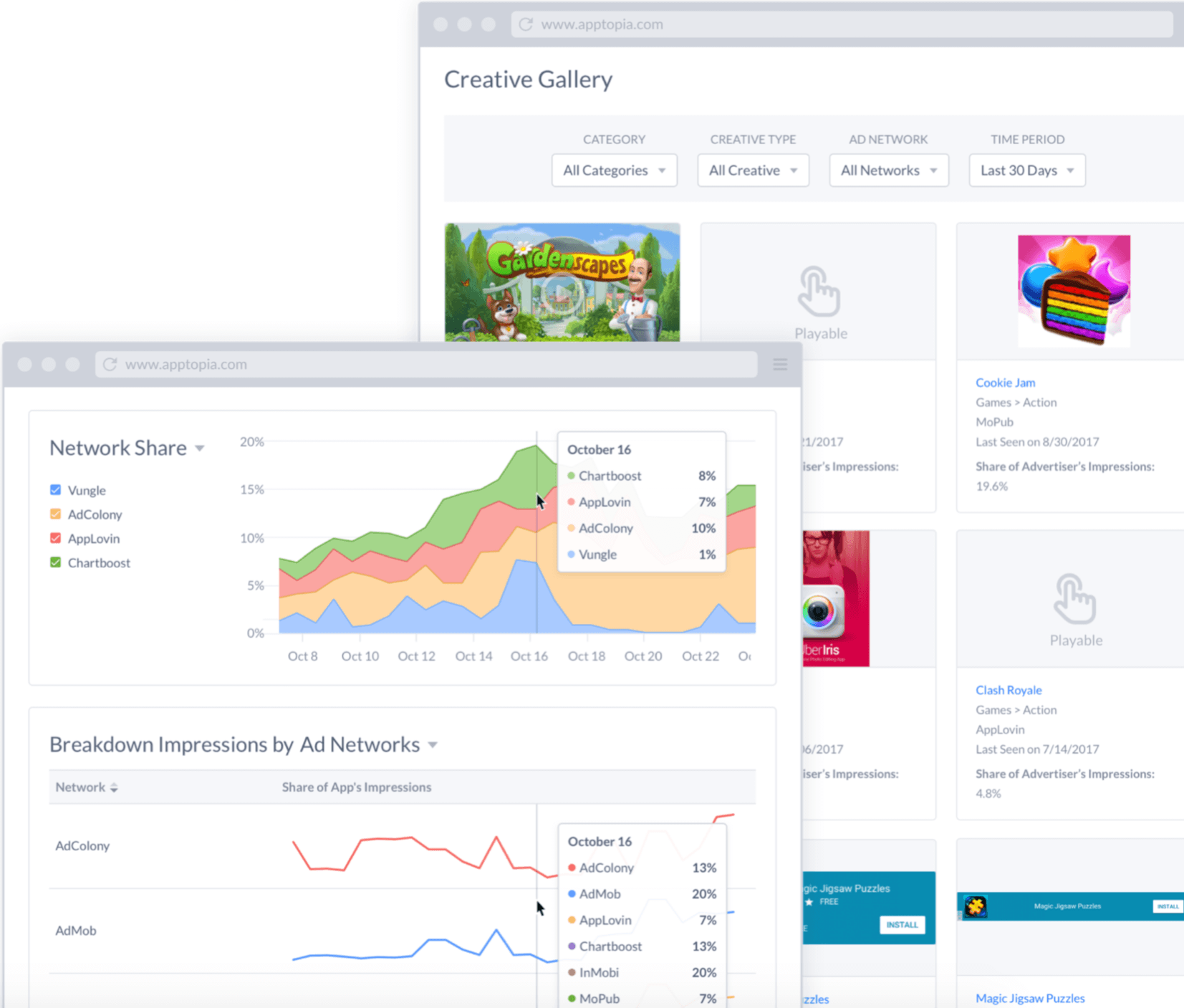Screen dimensions: 1184x1008
Task: Click Cookie Jam cake ad thumbnail
Action: click(x=1074, y=291)
